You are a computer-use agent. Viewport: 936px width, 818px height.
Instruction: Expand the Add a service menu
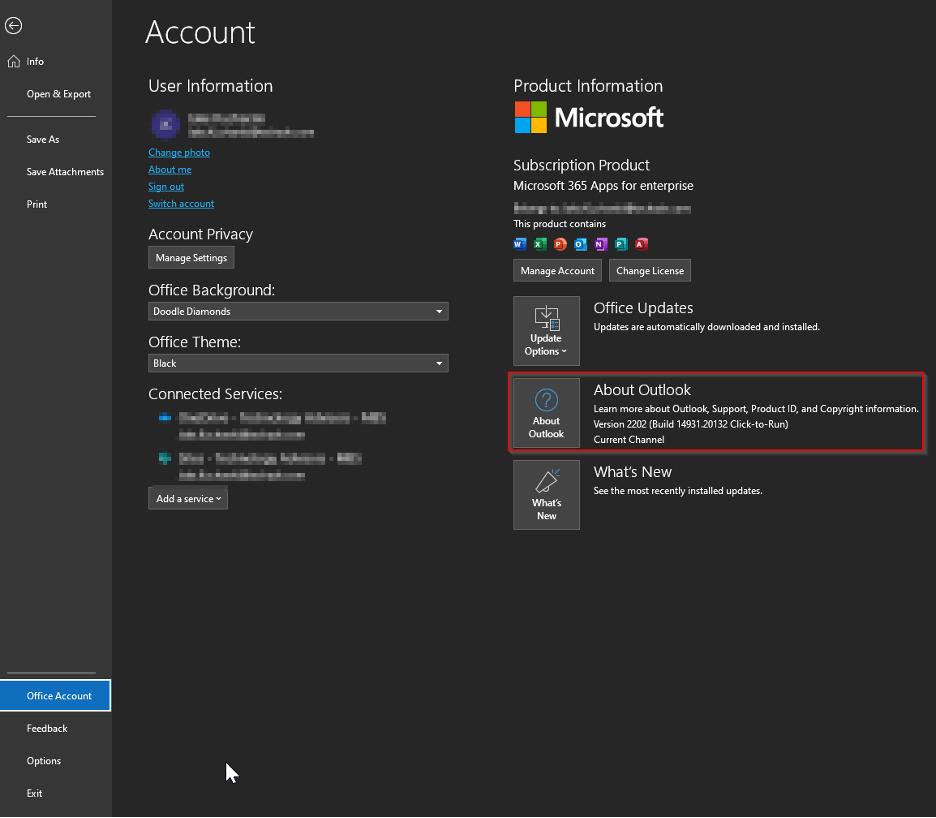(x=188, y=498)
